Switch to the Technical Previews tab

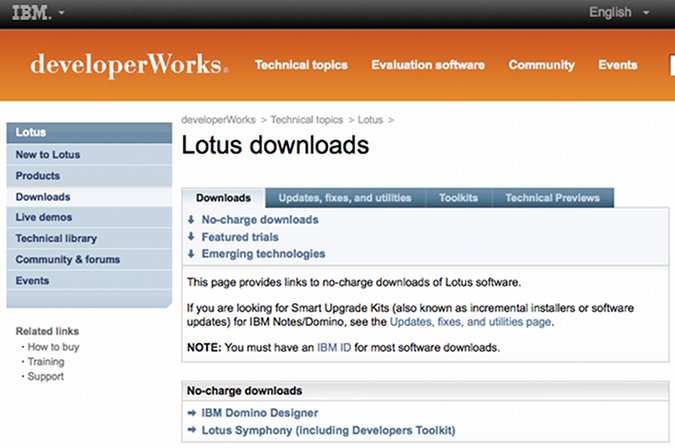point(553,198)
